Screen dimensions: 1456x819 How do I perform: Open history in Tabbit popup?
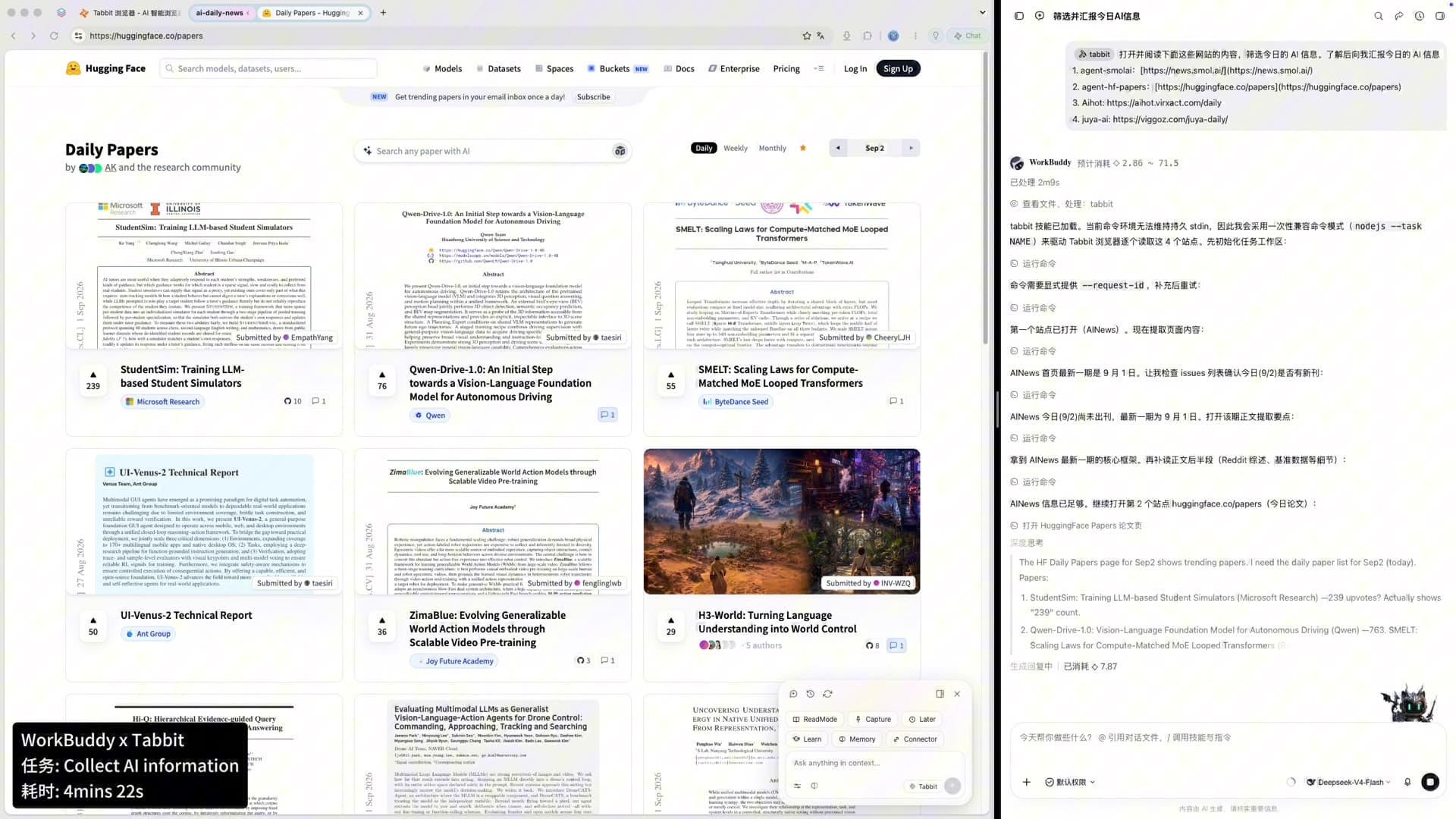click(810, 694)
